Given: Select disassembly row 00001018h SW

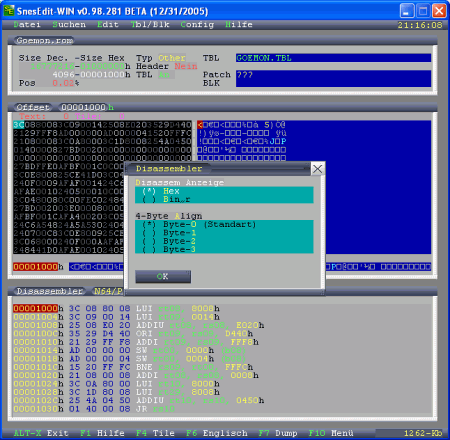Looking at the screenshot, I should 129,358.
